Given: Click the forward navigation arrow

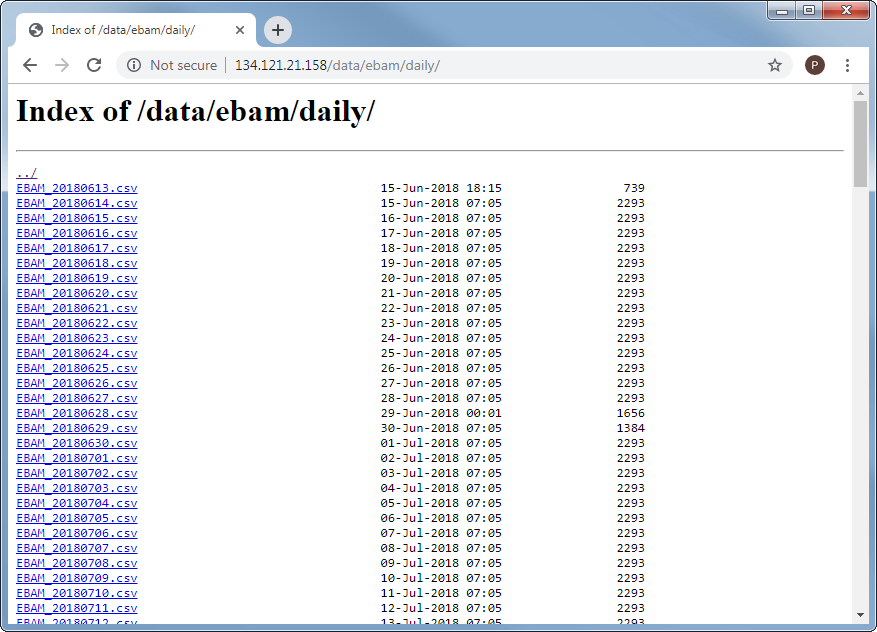Looking at the screenshot, I should pyautogui.click(x=62, y=65).
